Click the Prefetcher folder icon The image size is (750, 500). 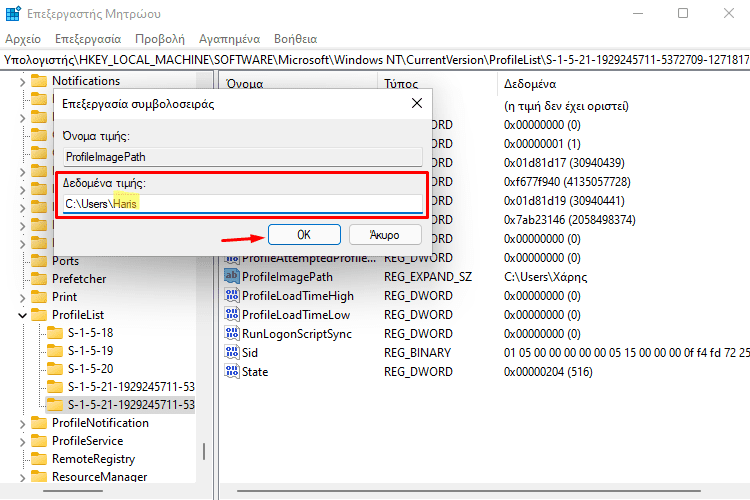point(40,279)
